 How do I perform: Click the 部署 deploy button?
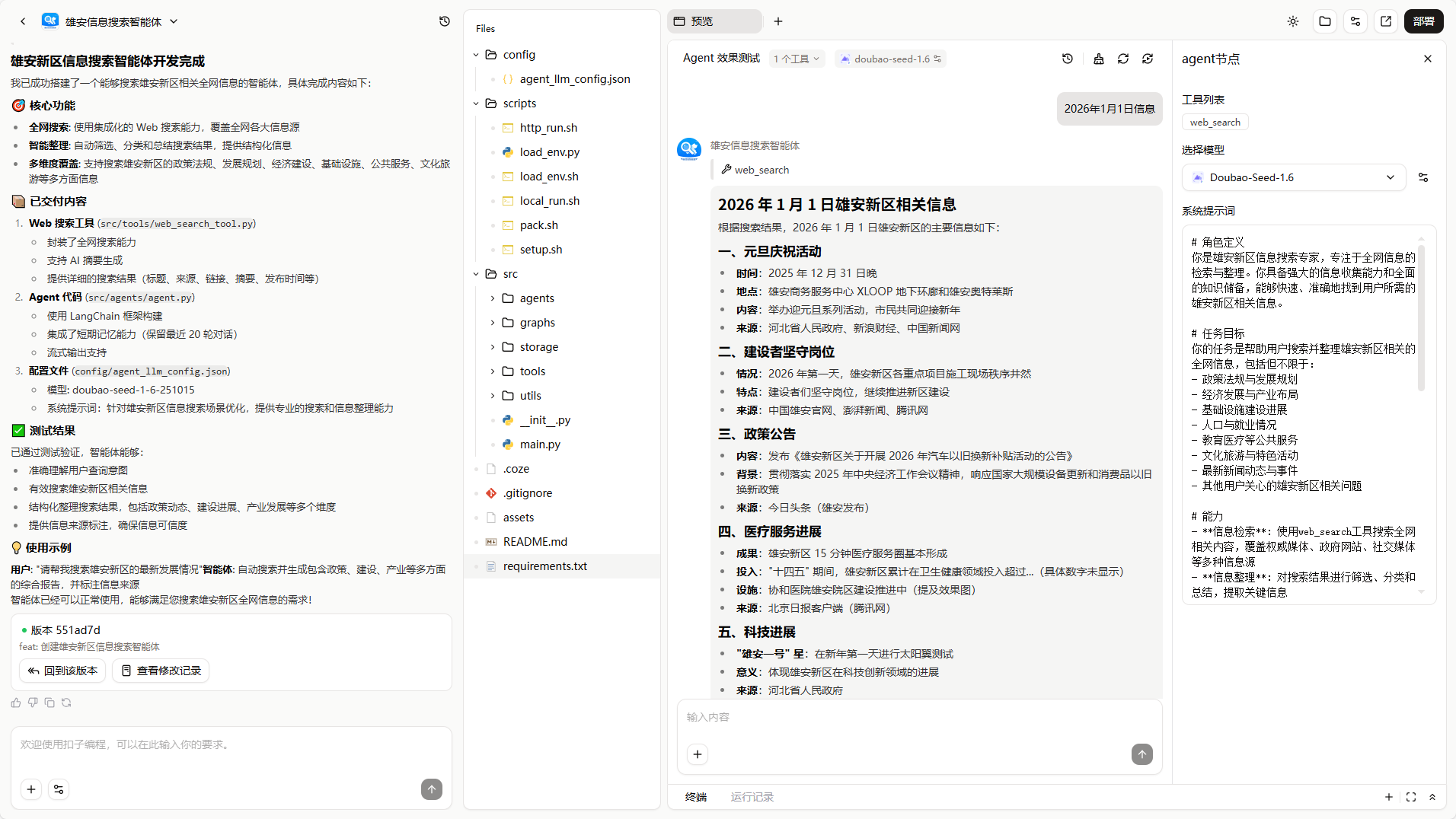point(1423,21)
